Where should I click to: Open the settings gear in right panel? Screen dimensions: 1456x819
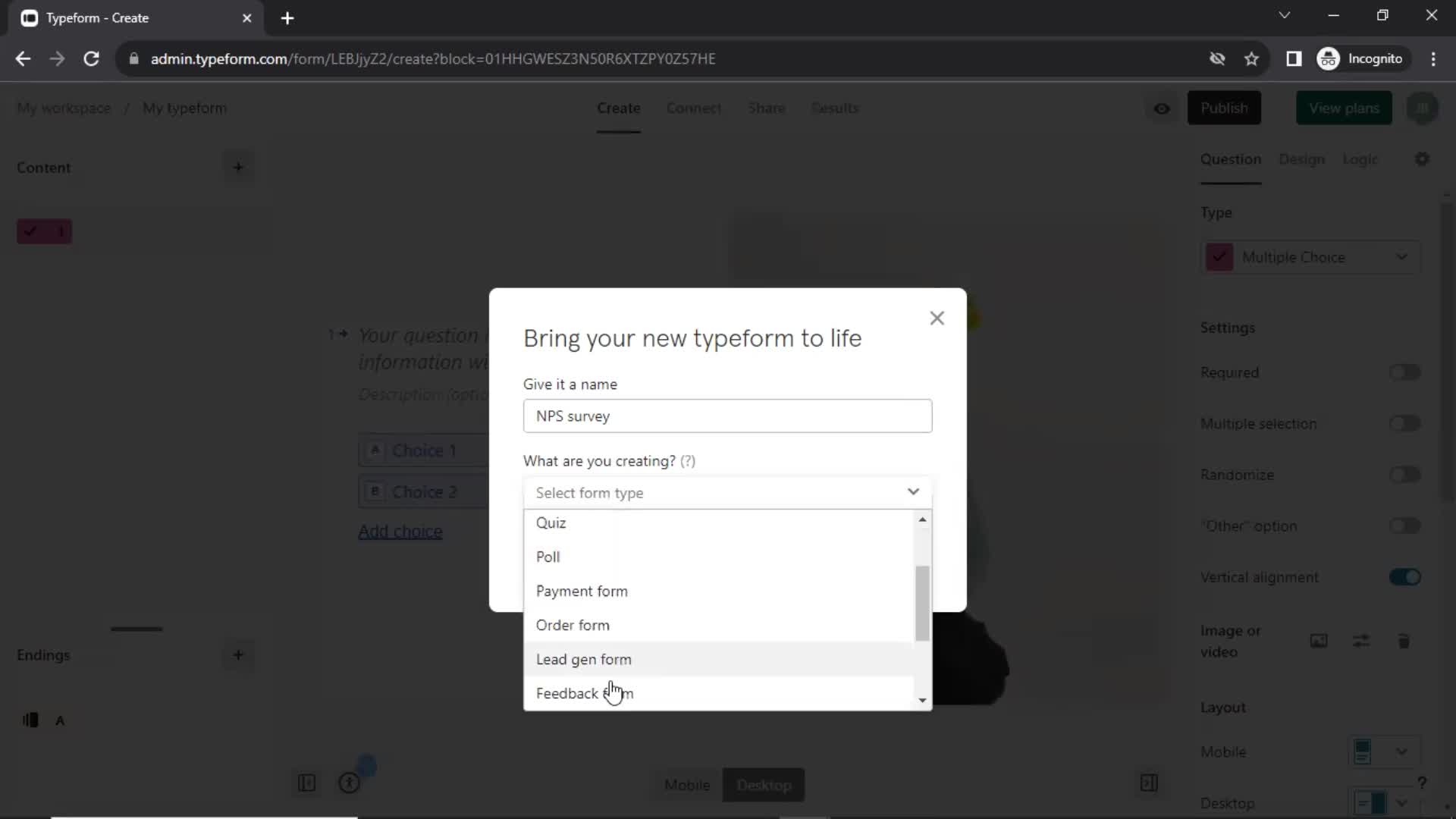[1422, 159]
